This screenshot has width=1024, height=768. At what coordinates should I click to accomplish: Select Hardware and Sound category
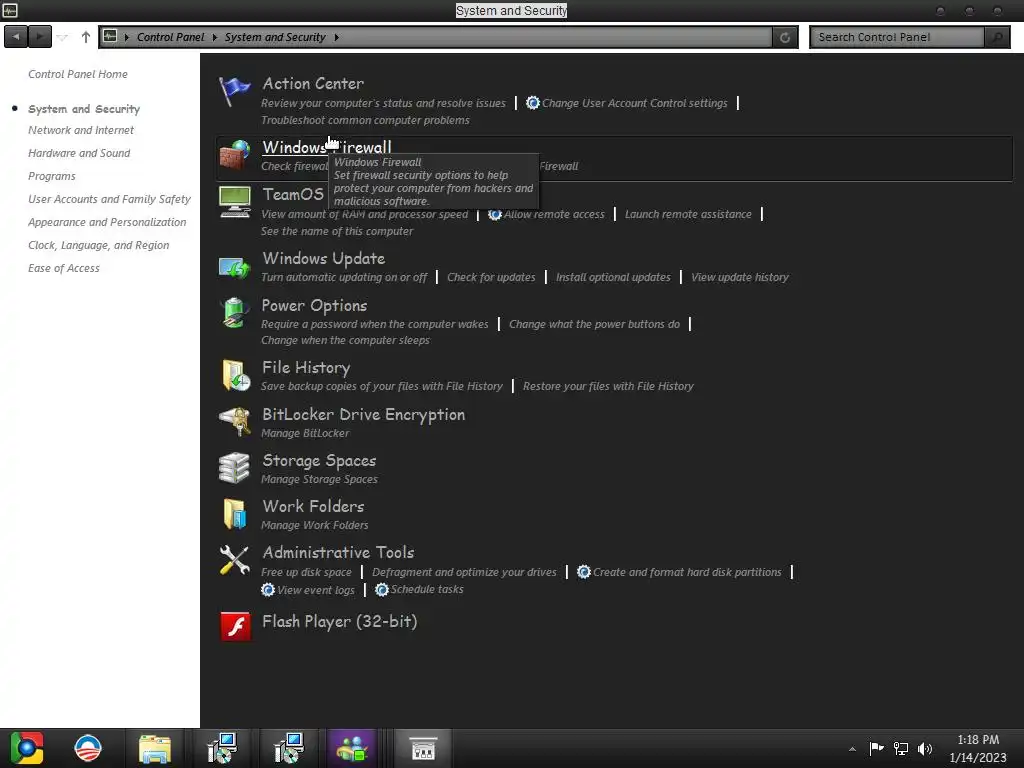(x=79, y=153)
